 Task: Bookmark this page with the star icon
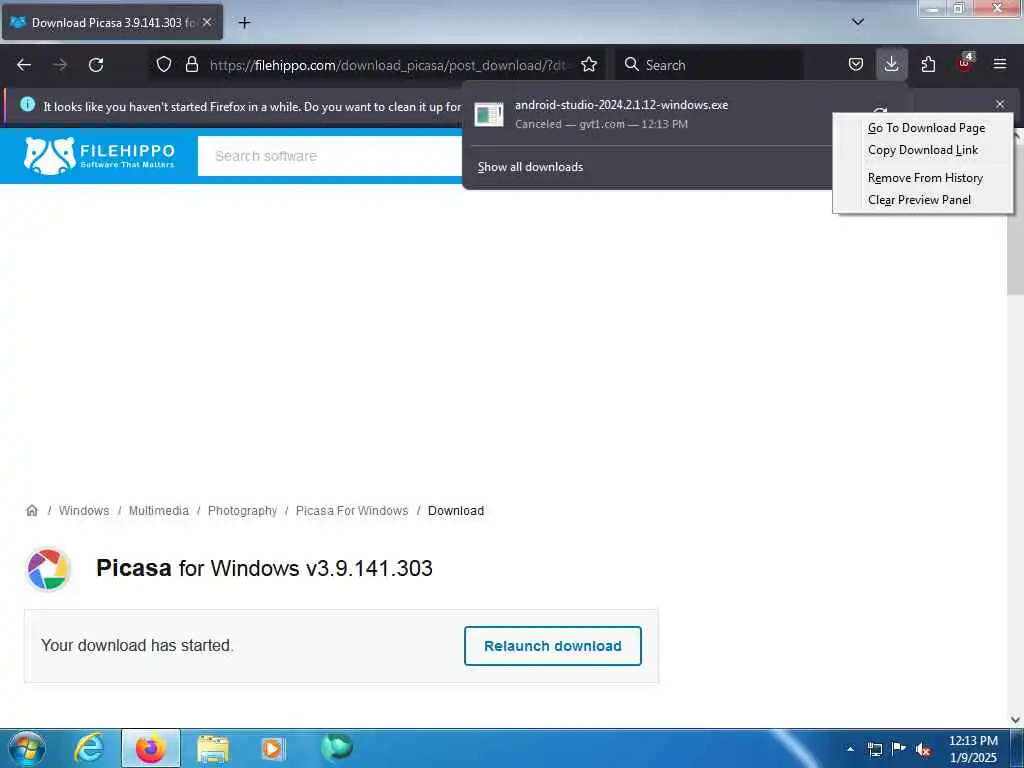(x=589, y=65)
